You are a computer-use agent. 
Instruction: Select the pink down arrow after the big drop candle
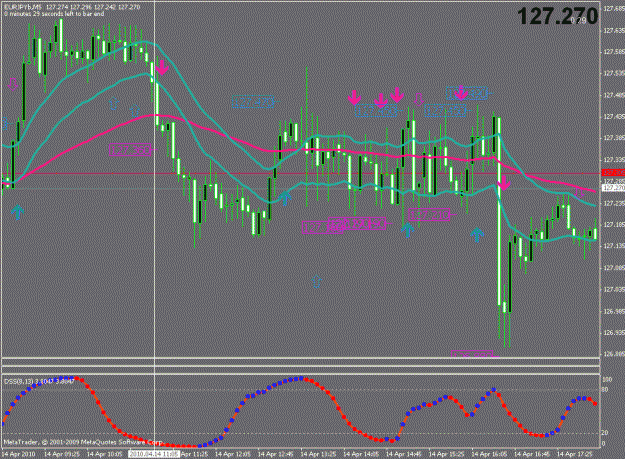[504, 183]
